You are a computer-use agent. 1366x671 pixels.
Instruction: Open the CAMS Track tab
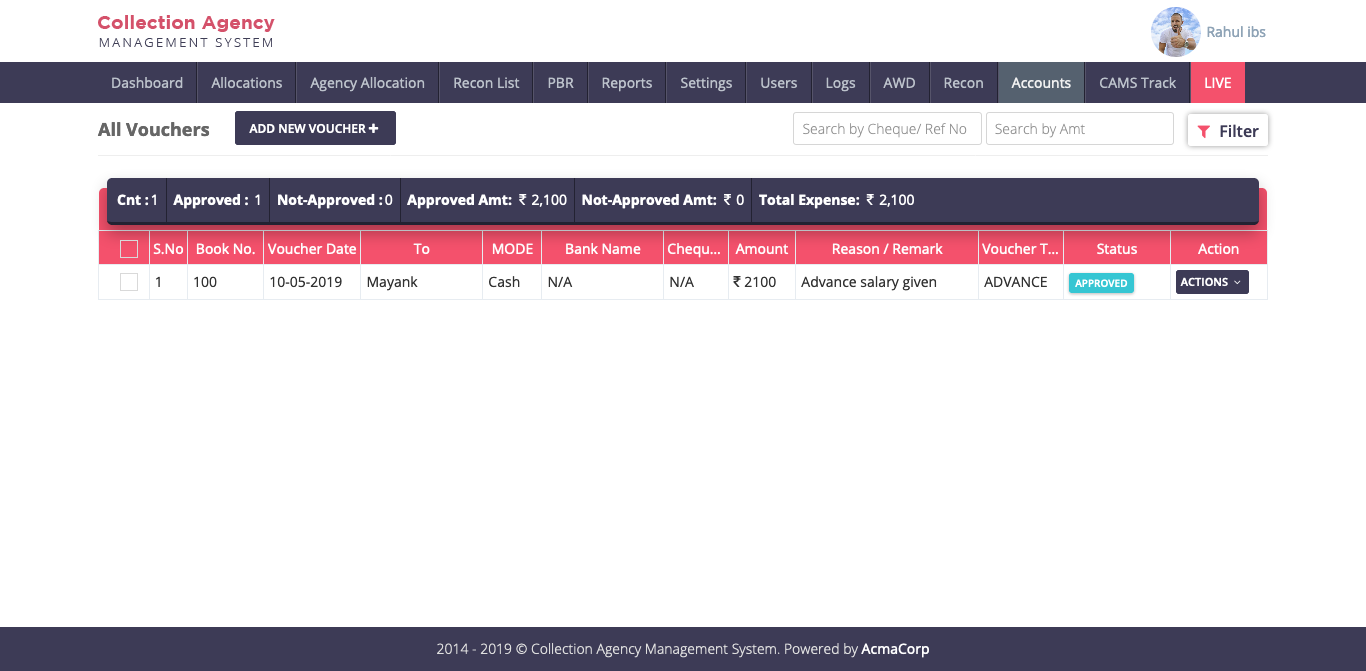coord(1137,83)
